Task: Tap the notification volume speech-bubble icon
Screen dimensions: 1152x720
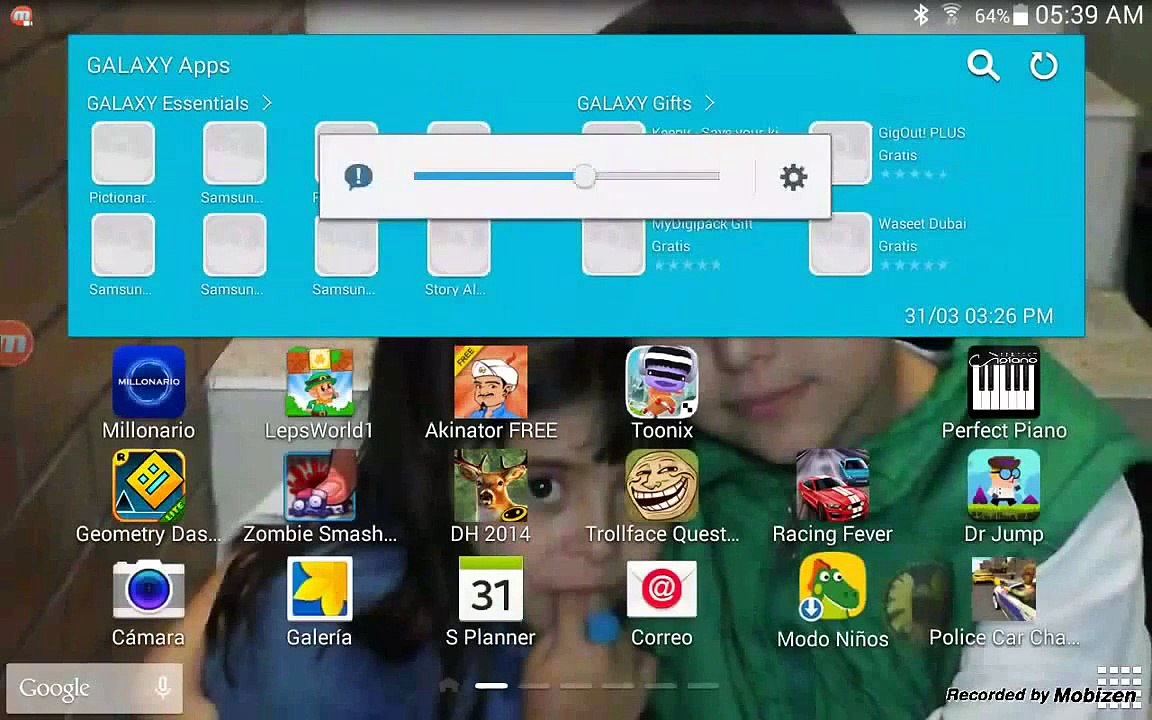Action: (359, 176)
